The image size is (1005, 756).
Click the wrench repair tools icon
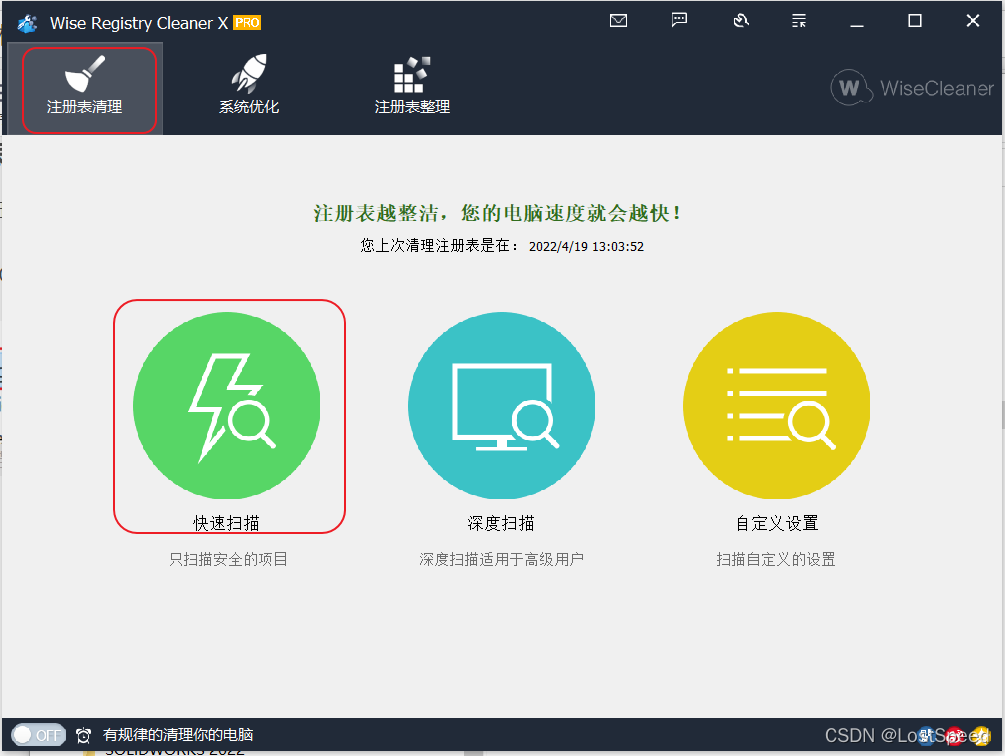tap(740, 19)
